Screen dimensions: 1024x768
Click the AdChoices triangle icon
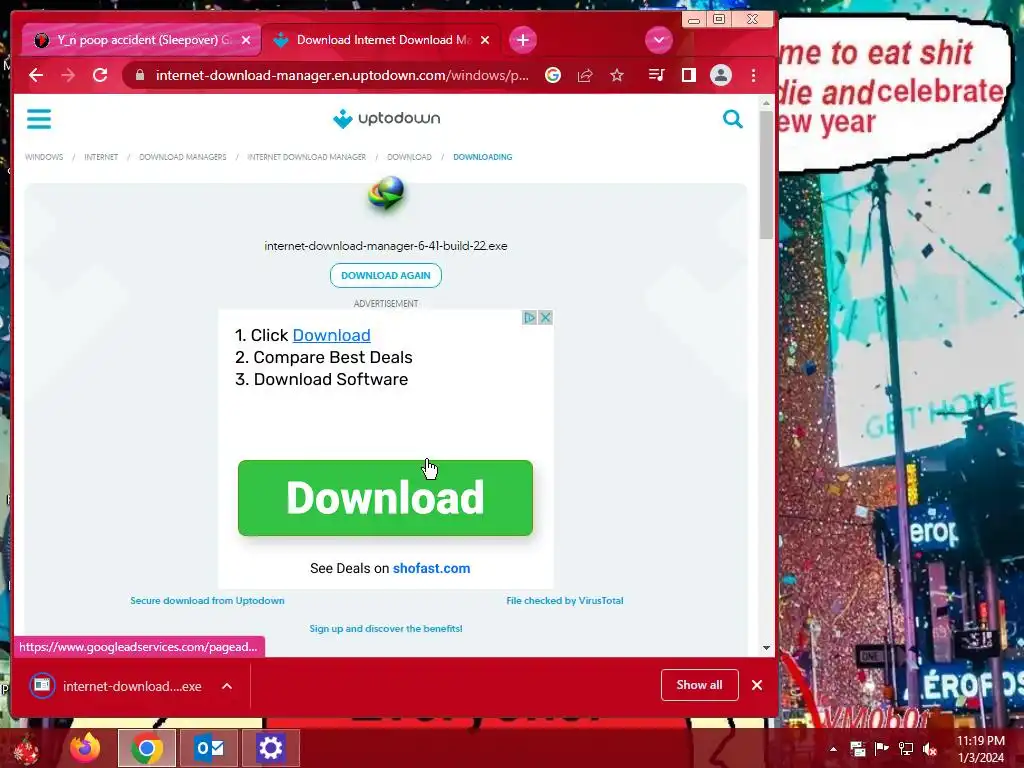(x=530, y=317)
